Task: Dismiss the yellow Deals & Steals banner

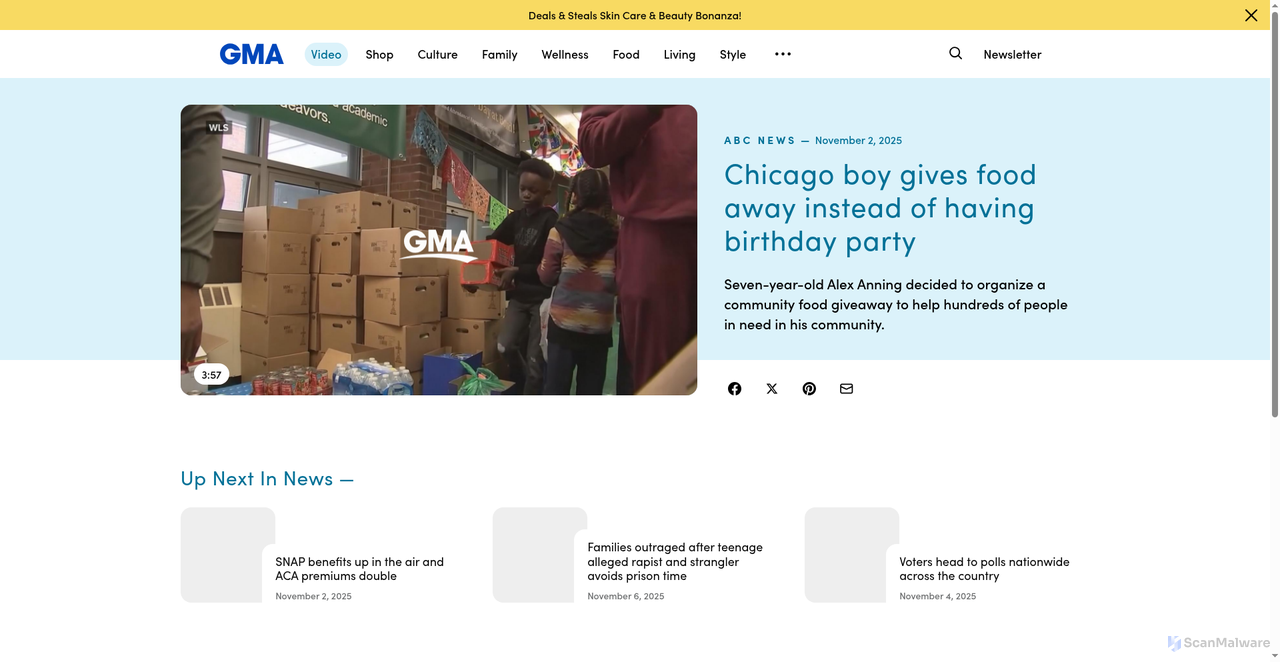Action: click(1251, 15)
